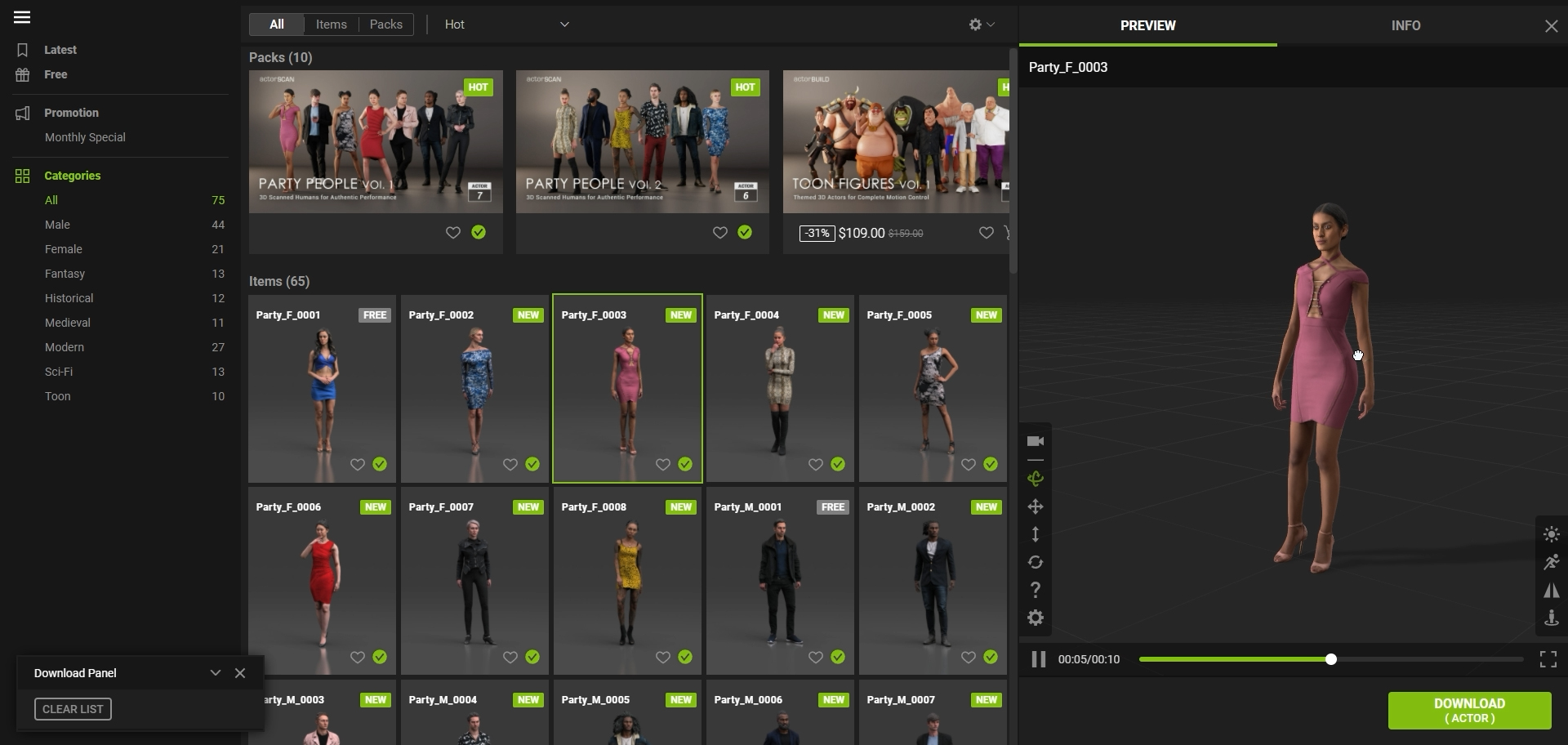
Task: Open Monthly Special promotion
Action: 85,137
